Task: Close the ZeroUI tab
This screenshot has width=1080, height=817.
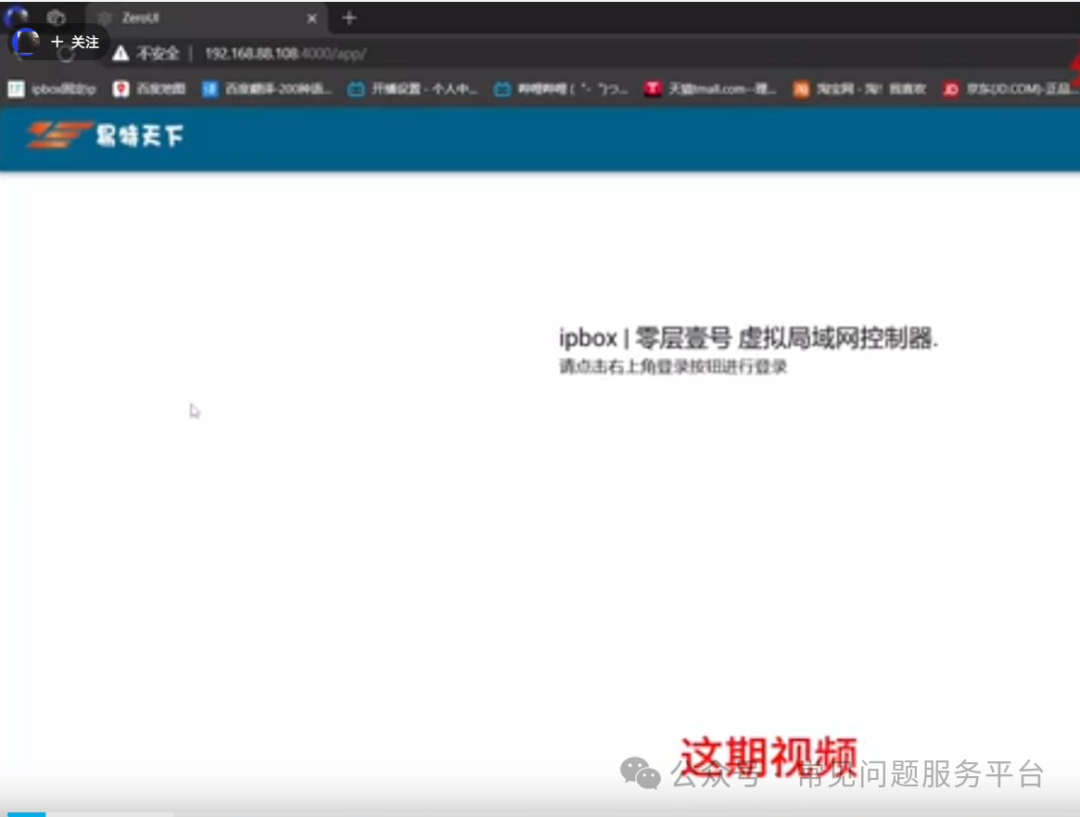Action: [312, 19]
